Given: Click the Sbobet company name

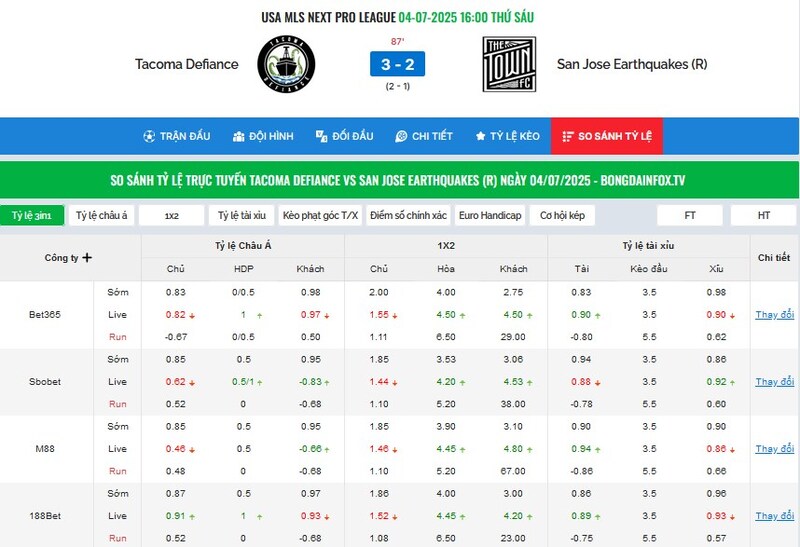Looking at the screenshot, I should tap(45, 382).
